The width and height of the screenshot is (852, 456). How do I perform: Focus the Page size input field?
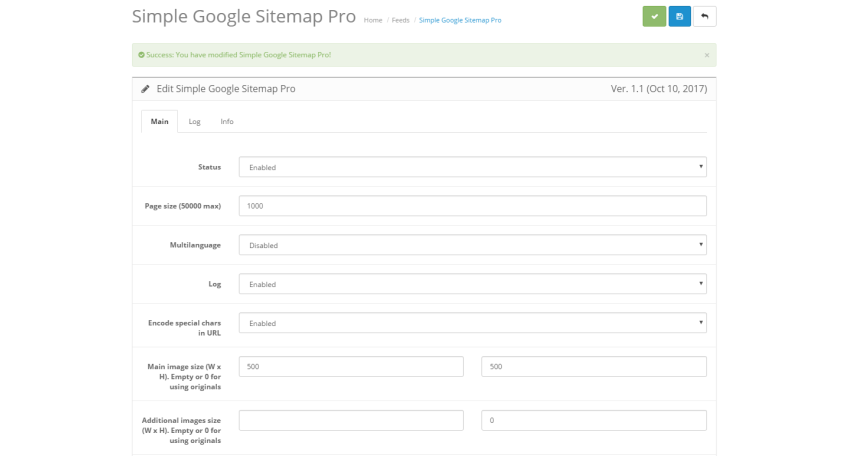(473, 206)
